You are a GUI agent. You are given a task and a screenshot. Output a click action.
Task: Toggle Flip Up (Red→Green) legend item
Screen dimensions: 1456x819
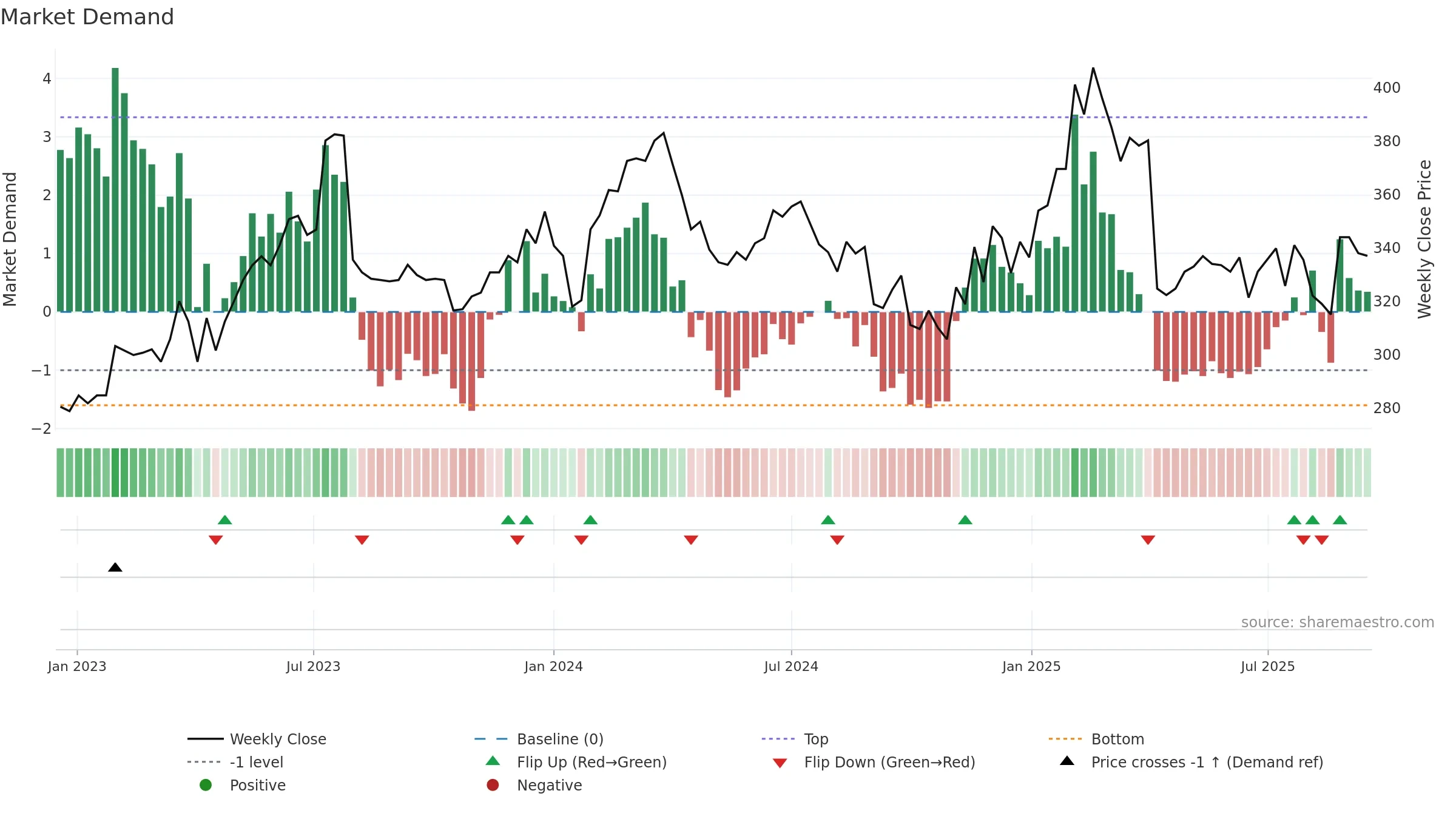pyautogui.click(x=576, y=762)
